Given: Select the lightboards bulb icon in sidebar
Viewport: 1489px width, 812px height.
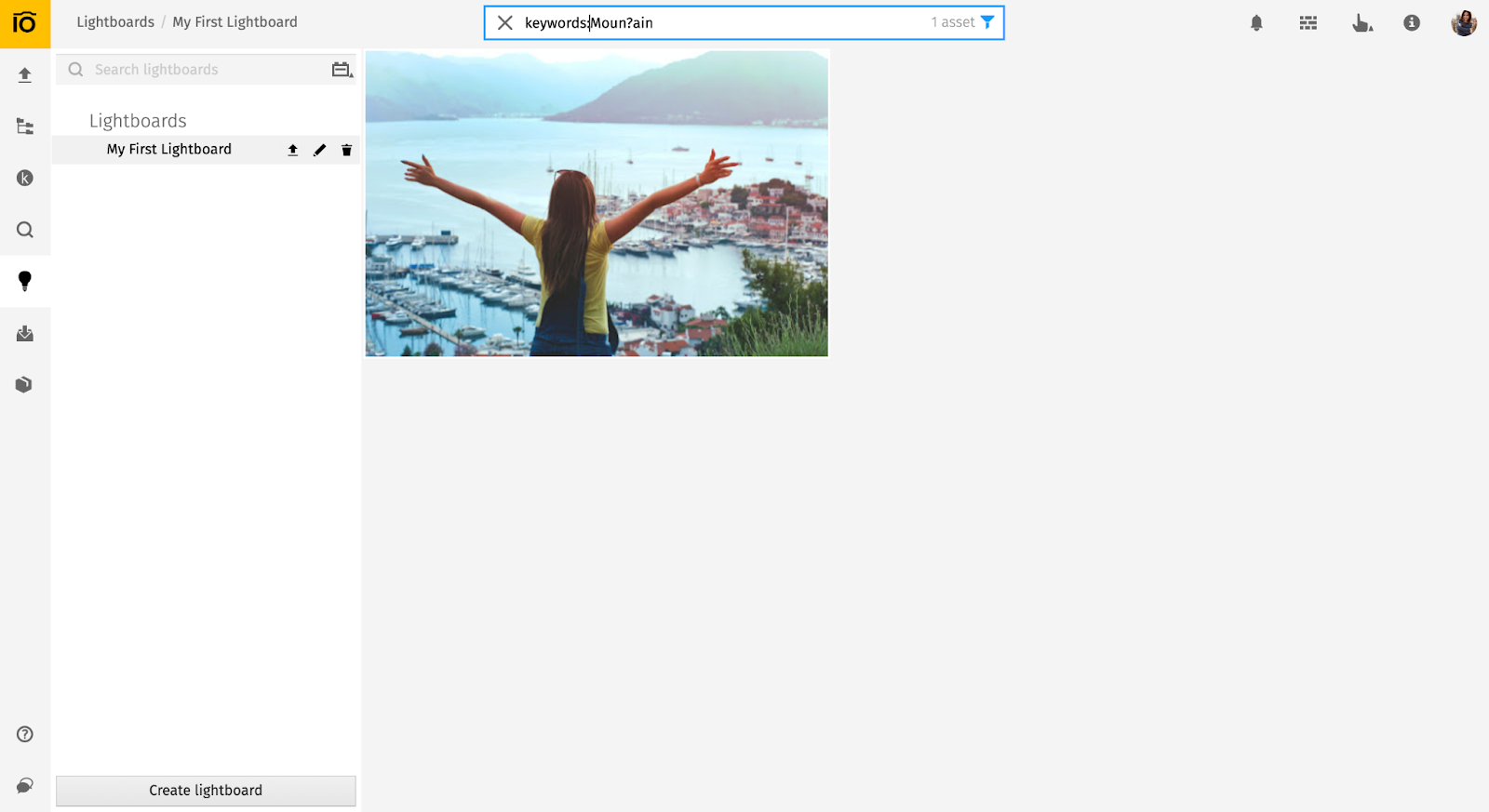Looking at the screenshot, I should [x=25, y=281].
